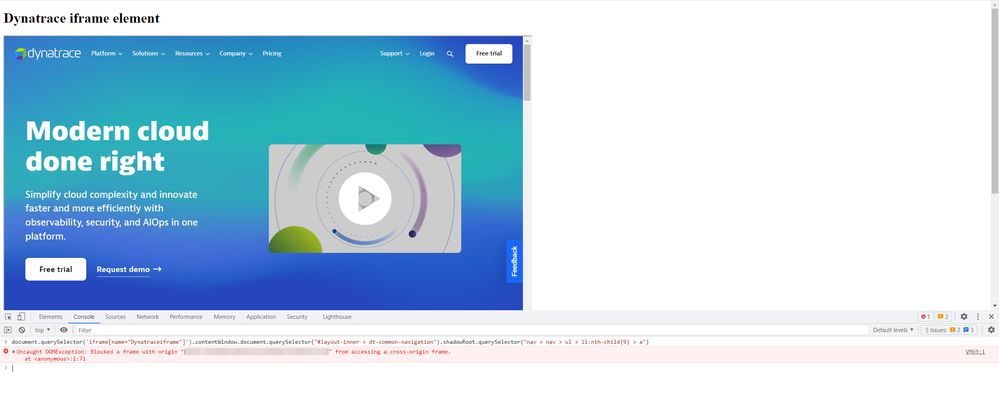Expand the Default levels dropdown

pos(893,330)
